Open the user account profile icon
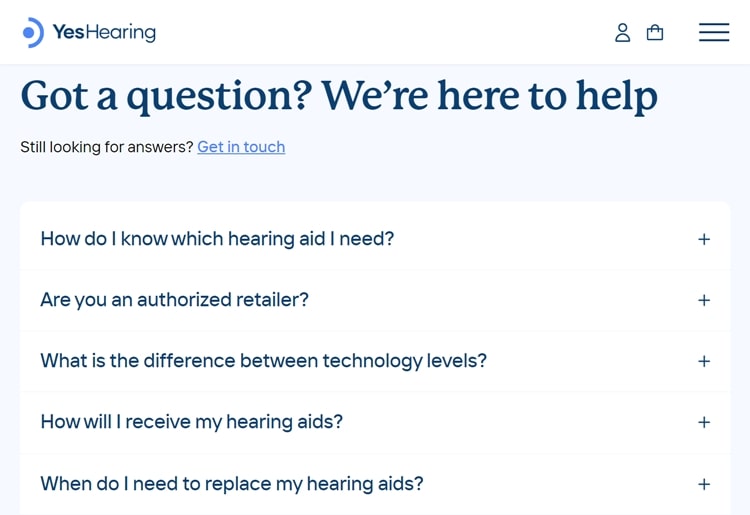Screen dimensions: 750x515 point(622,32)
